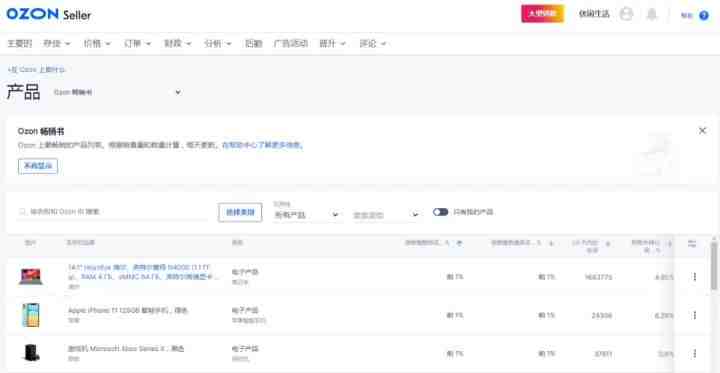Click the OZON Seller logo
This screenshot has height=373, width=720.
pyautogui.click(x=49, y=14)
